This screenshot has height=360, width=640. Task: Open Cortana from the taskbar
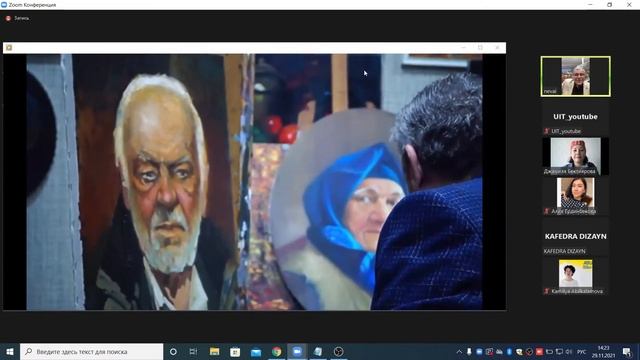[173, 351]
